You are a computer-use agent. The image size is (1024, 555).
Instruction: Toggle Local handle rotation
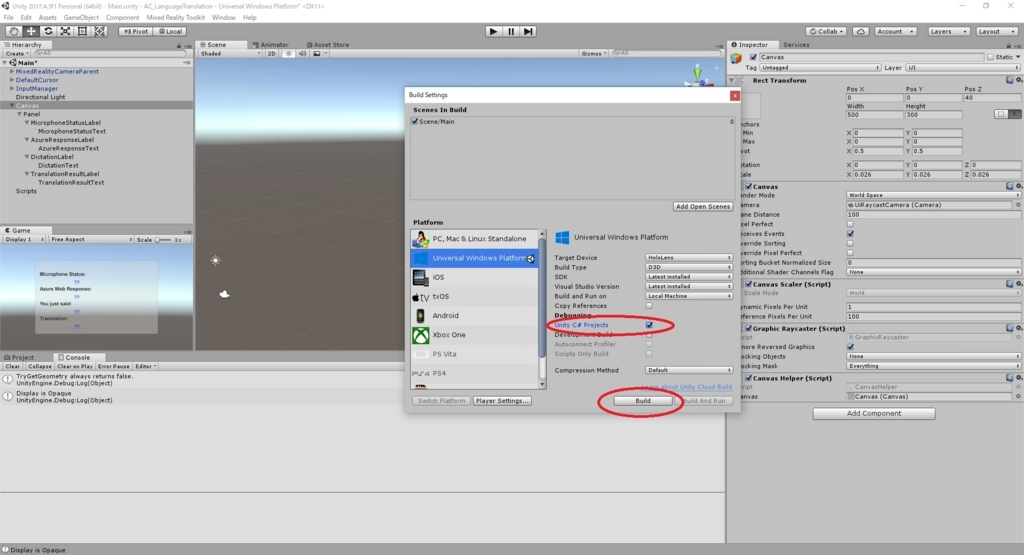[x=170, y=31]
